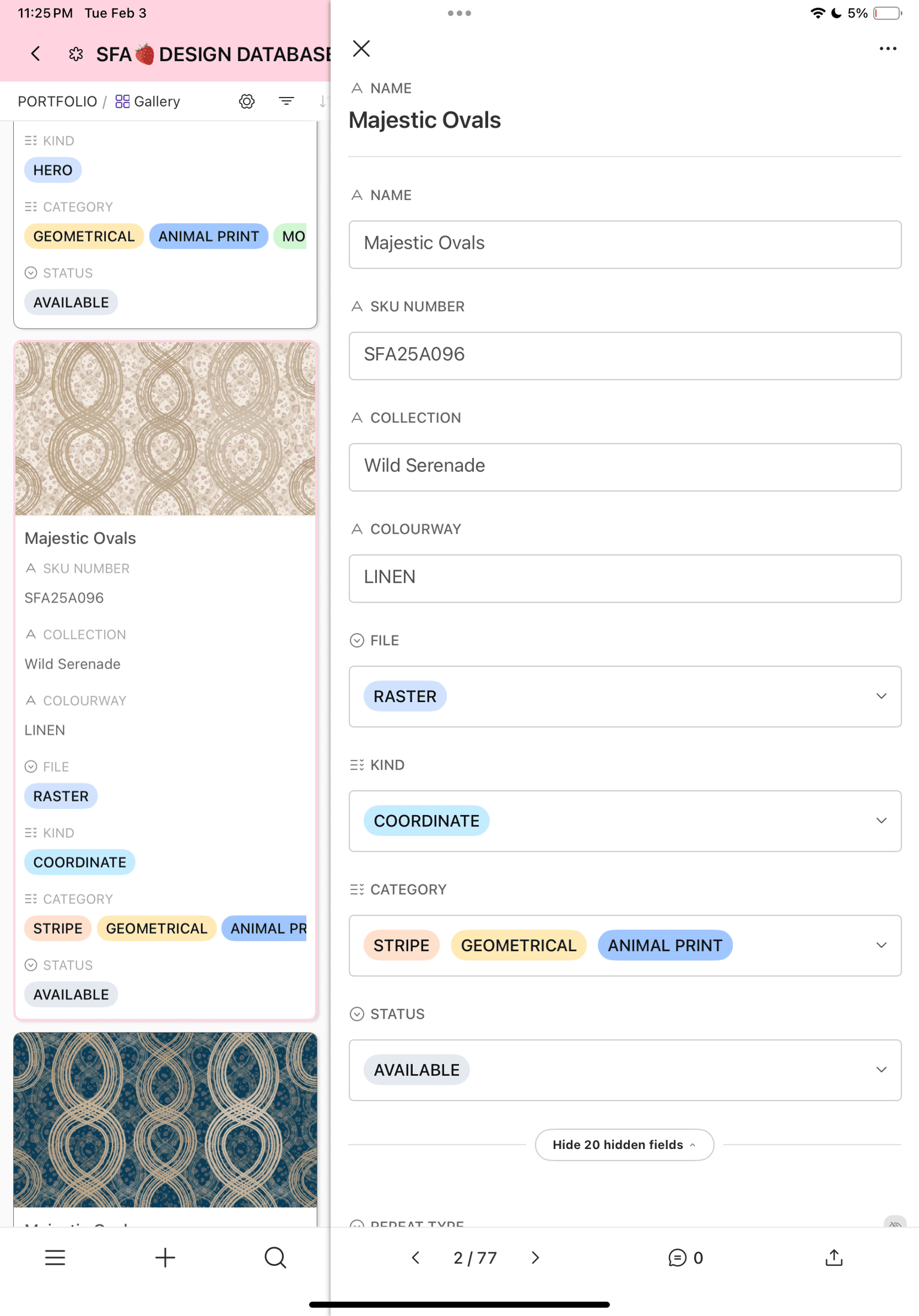
Task: Open view settings gear icon
Action: (x=247, y=101)
